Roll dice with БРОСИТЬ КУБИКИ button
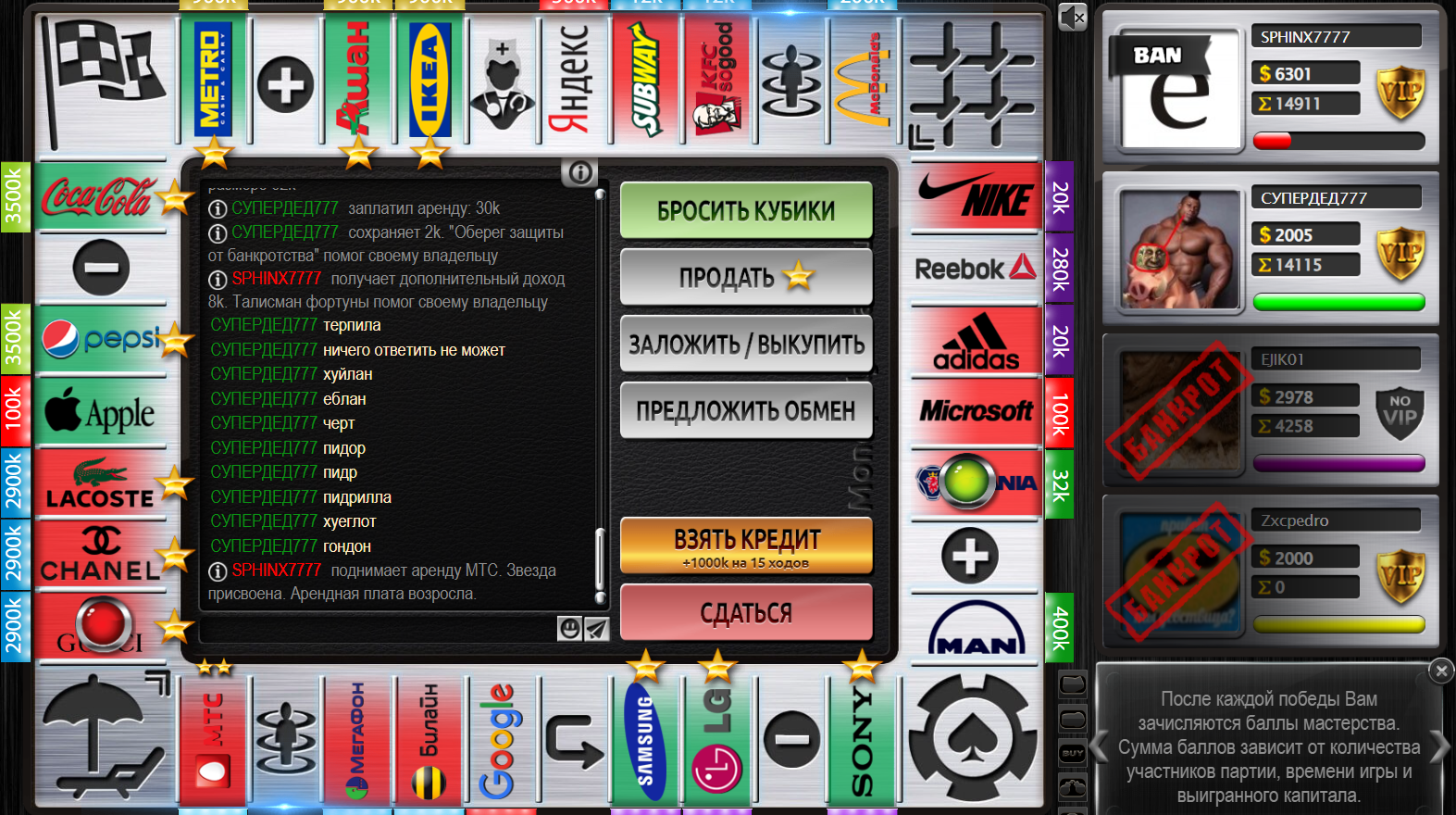 point(746,210)
